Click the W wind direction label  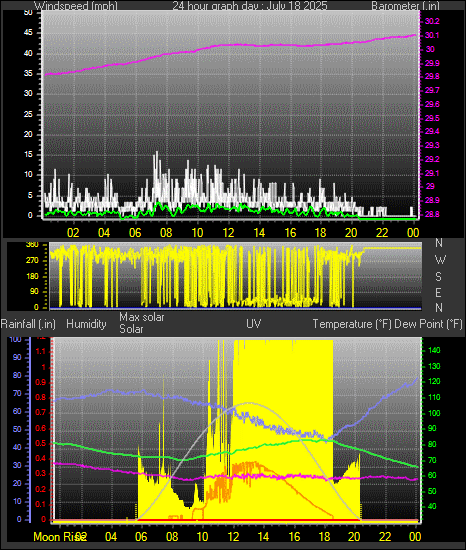440,260
